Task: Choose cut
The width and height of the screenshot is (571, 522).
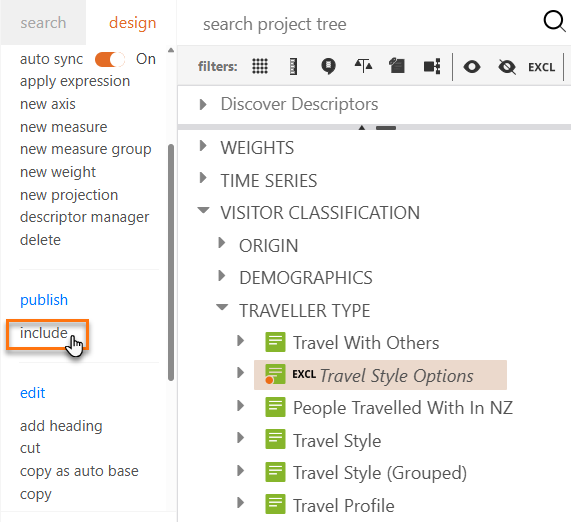Action: coord(30,448)
